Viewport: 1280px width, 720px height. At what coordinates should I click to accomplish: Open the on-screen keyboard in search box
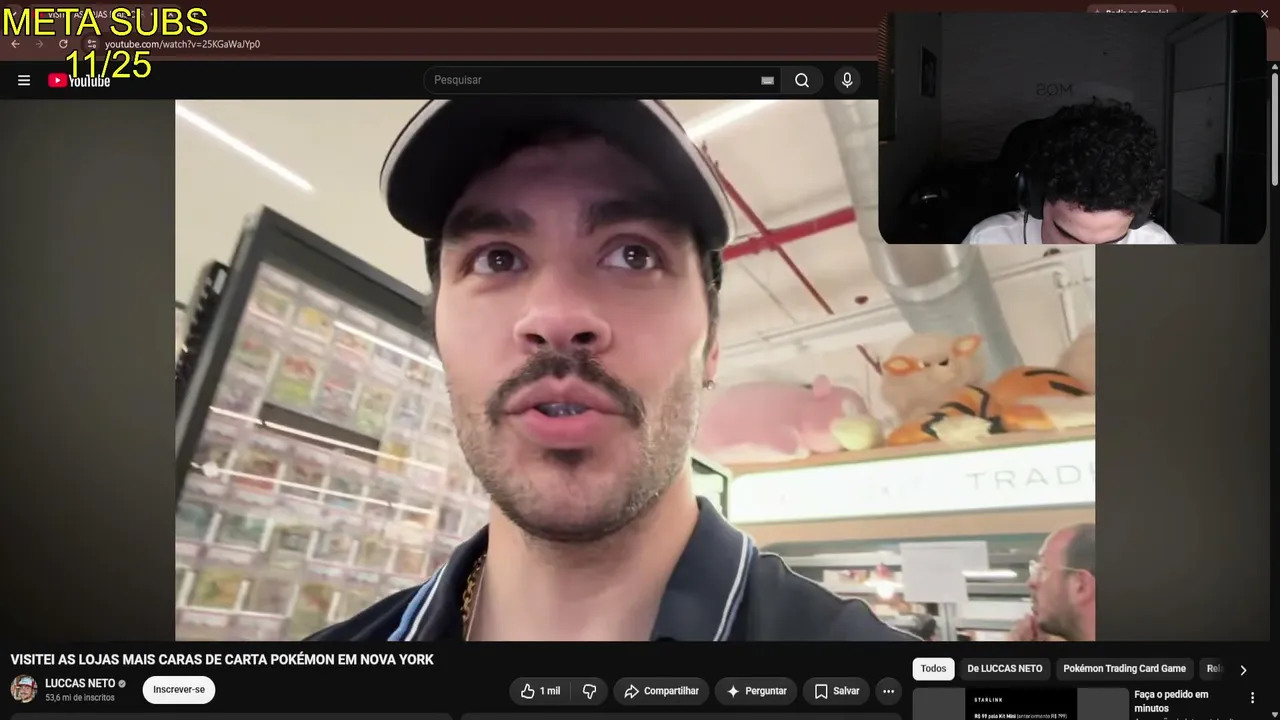(767, 80)
